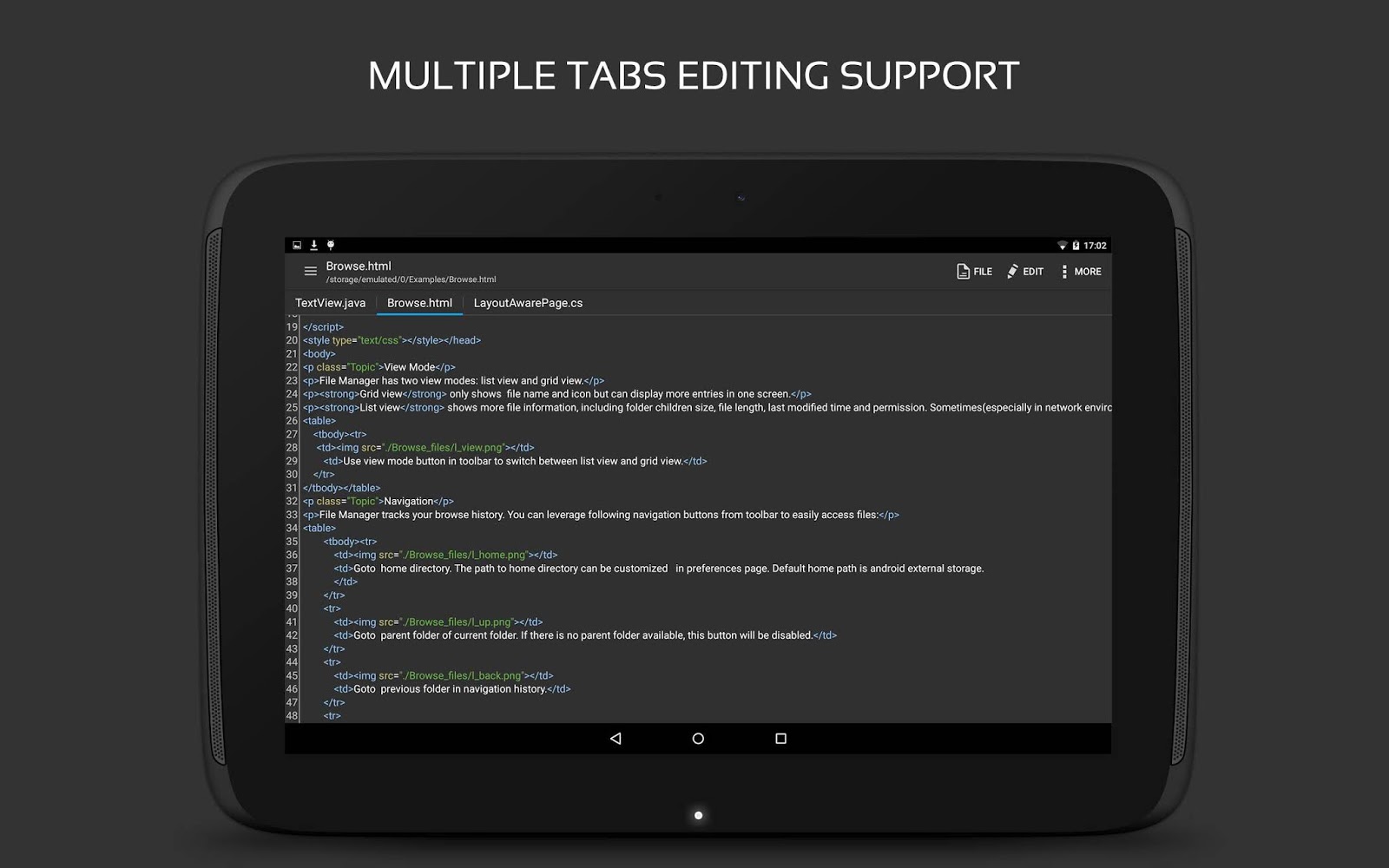The image size is (1389, 868).
Task: Tap the download notification icon in status bar
Action: click(x=313, y=245)
